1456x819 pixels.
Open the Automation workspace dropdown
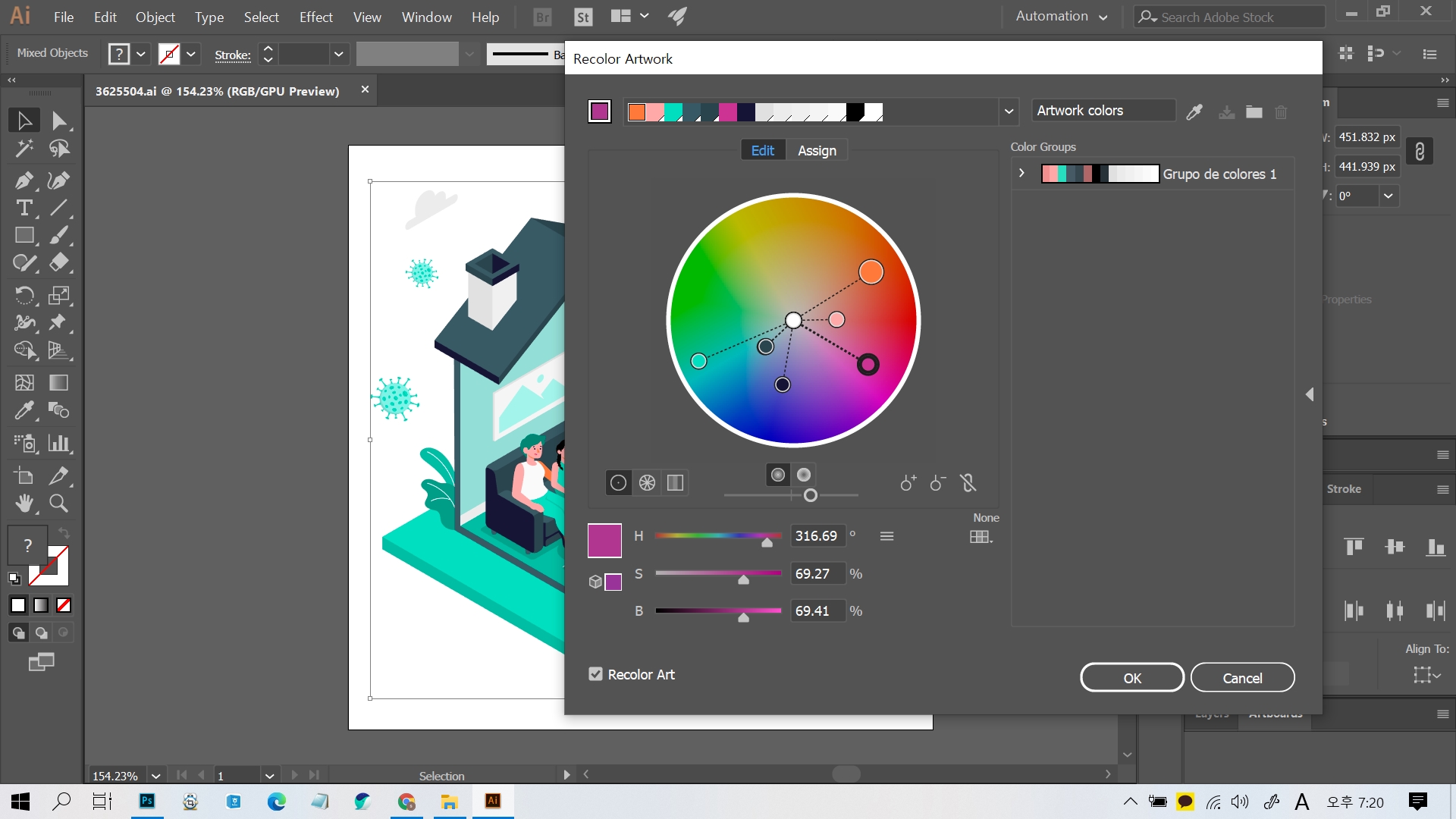pos(1062,16)
